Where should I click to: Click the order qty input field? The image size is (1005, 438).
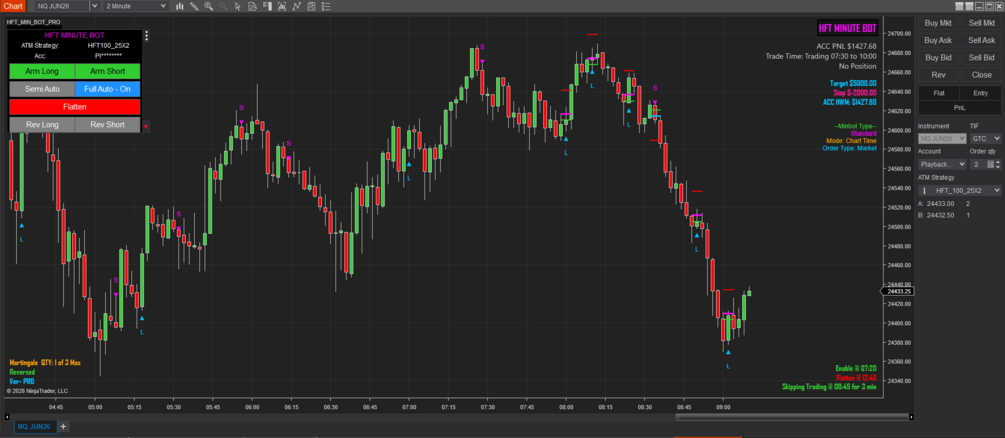(977, 164)
